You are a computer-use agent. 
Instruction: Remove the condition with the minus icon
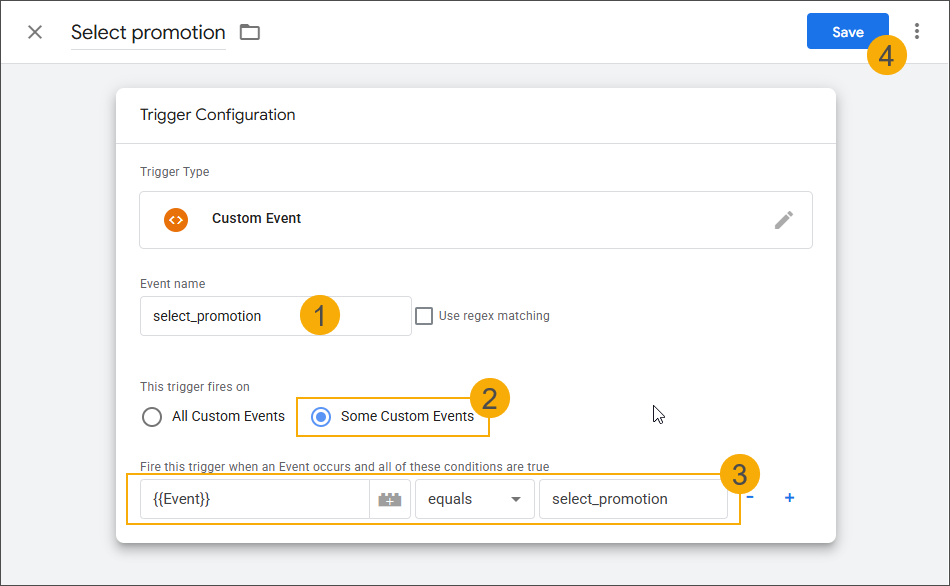click(749, 497)
